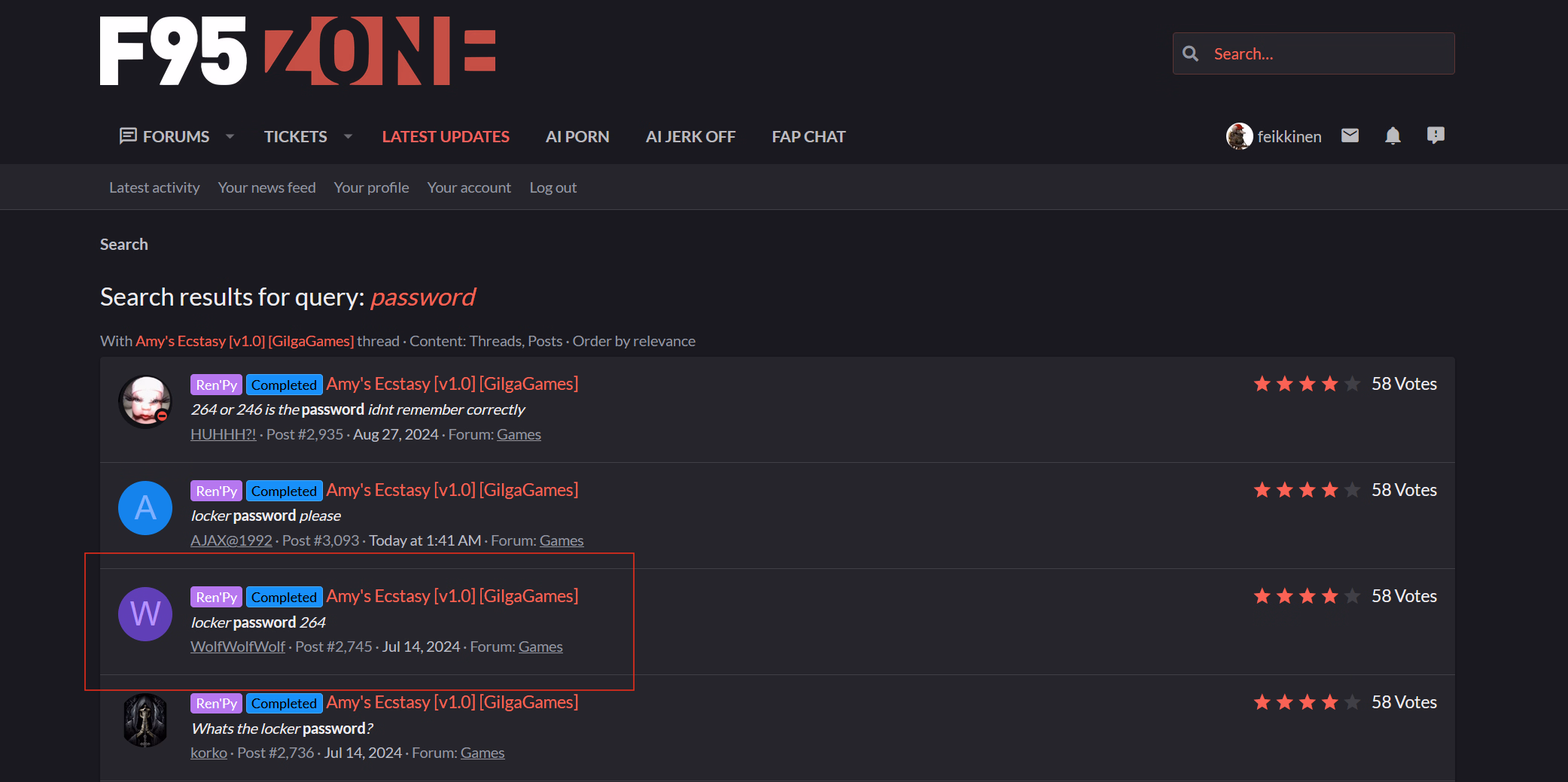1568x782 pixels.
Task: Expand the Tickets dropdown arrow
Action: tap(348, 136)
